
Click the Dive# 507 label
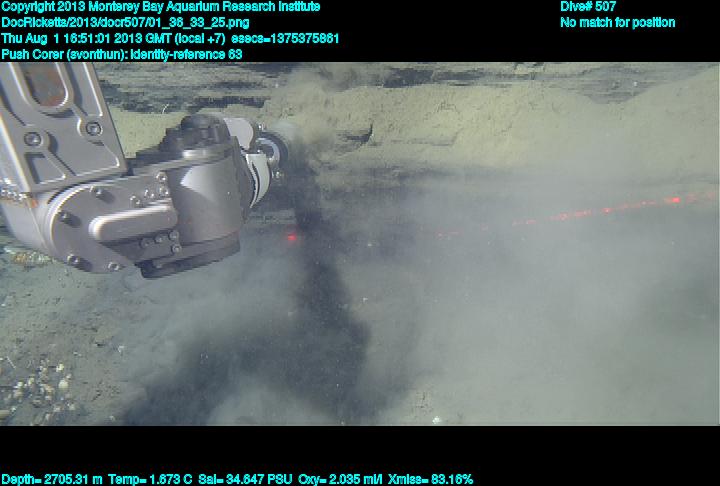[x=588, y=6]
